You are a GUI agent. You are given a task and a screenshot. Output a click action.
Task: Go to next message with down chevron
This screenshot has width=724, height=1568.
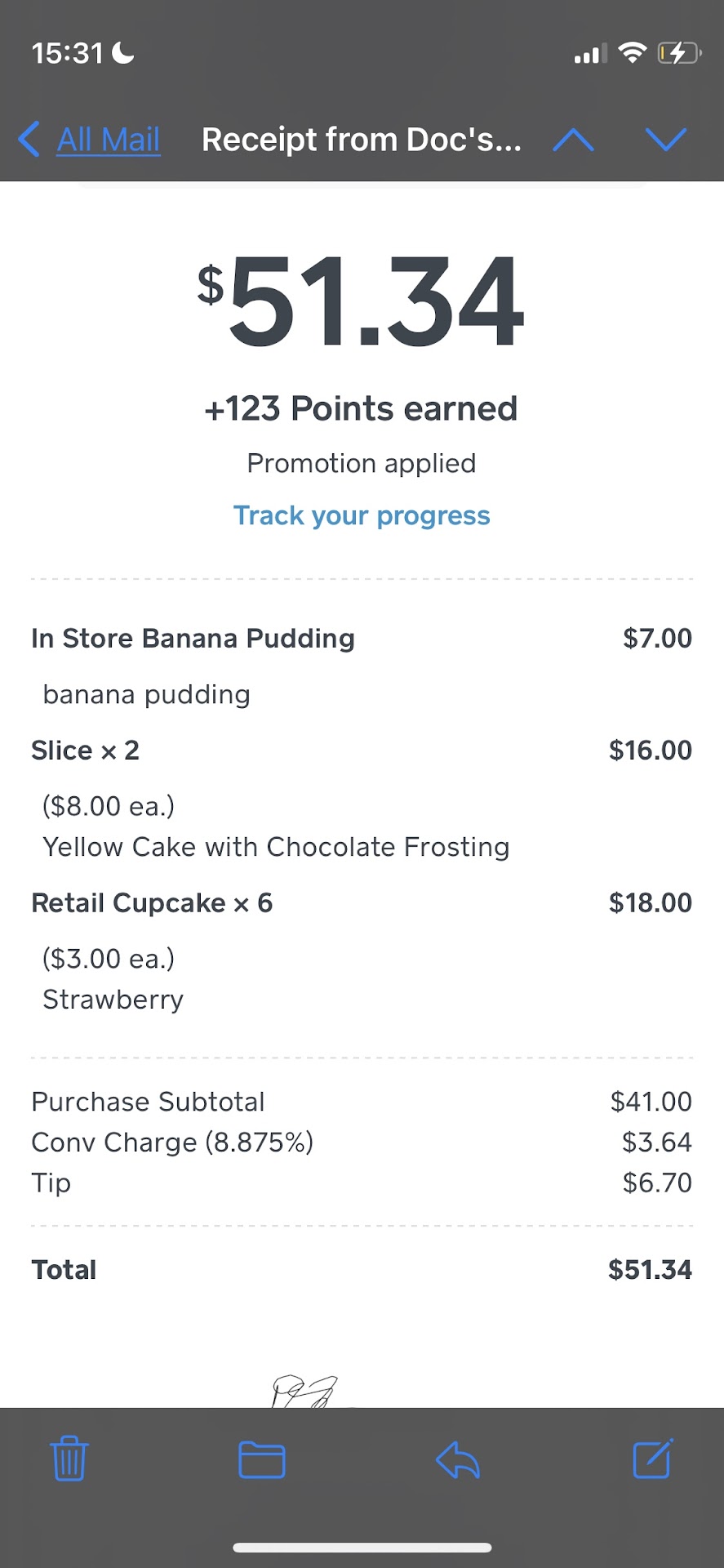click(666, 140)
